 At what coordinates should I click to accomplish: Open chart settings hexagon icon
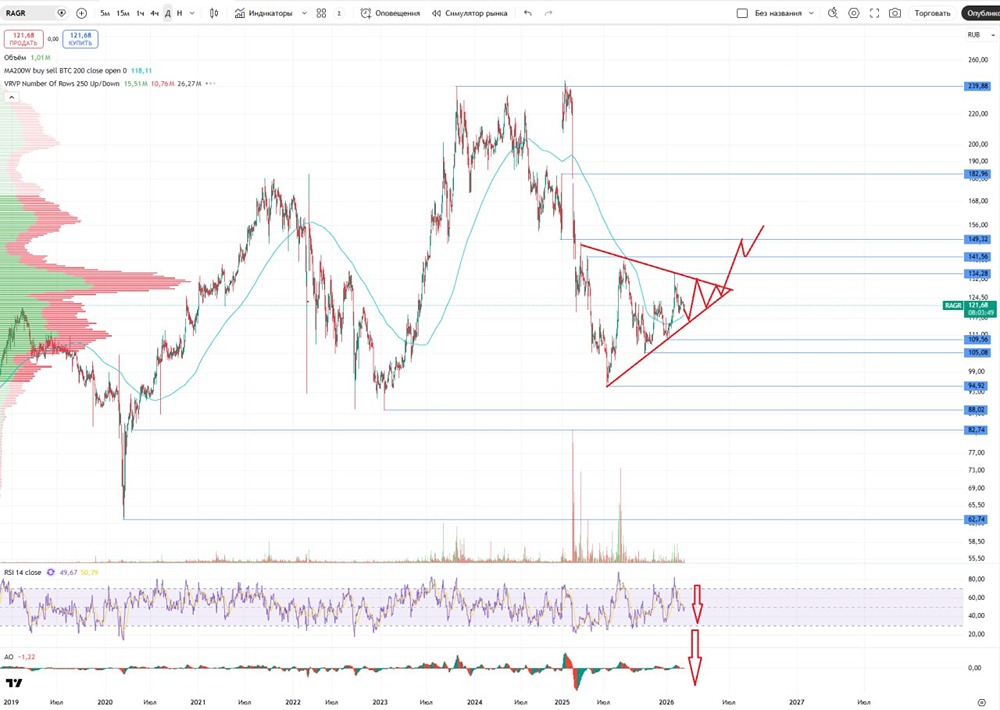coord(854,13)
